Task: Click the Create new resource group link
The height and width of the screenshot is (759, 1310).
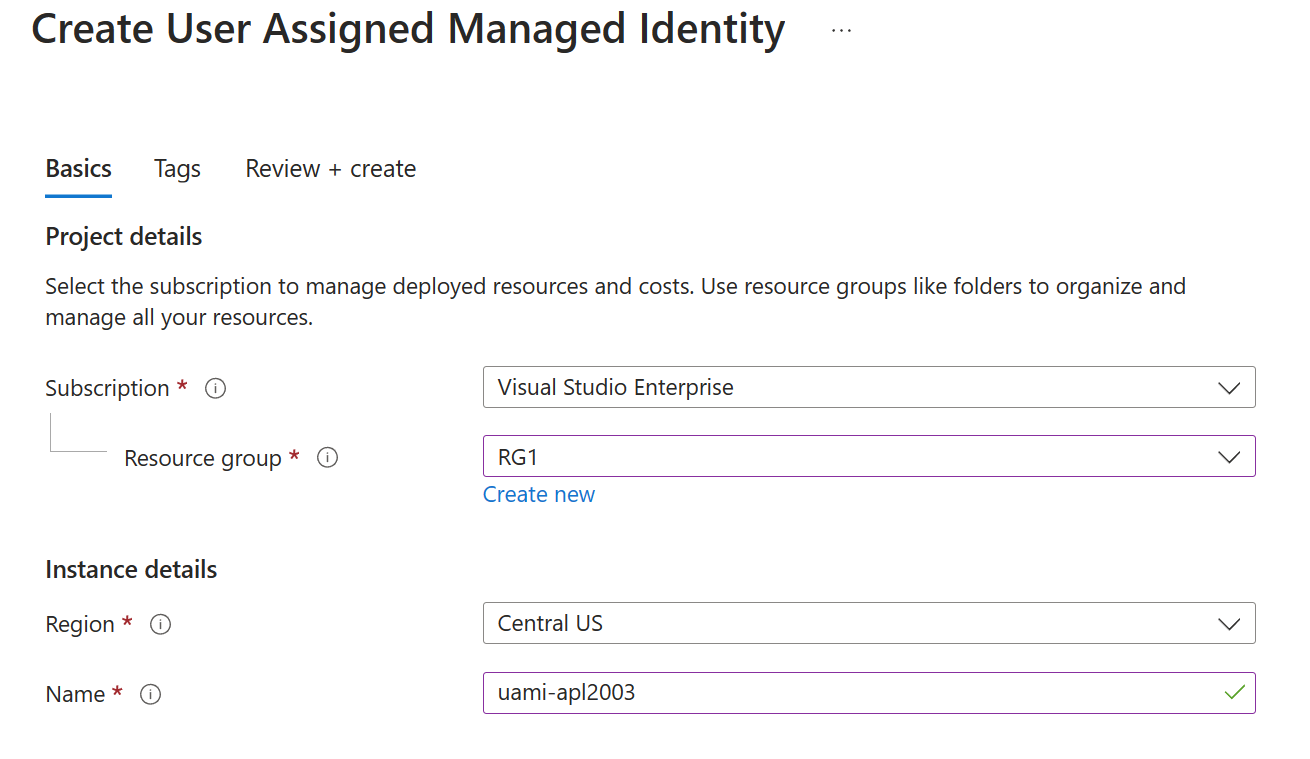Action: [x=539, y=494]
